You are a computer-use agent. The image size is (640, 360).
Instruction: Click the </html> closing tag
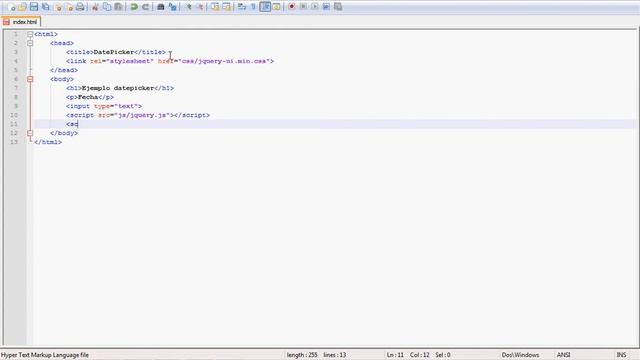[48, 142]
